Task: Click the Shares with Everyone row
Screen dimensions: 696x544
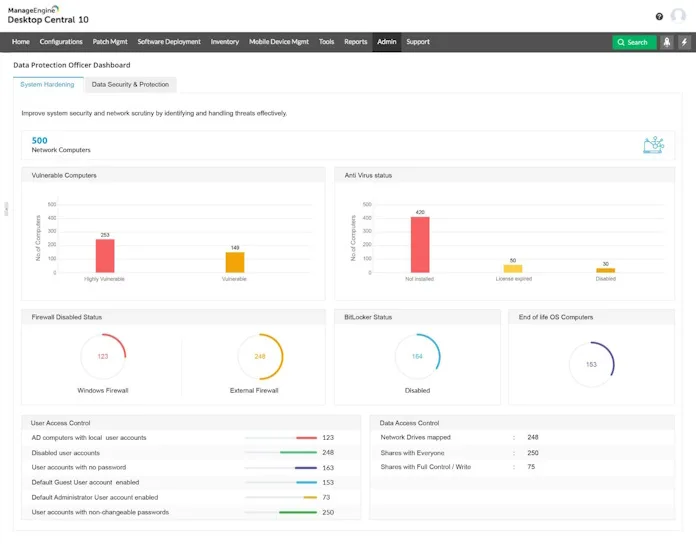Action: (522, 453)
